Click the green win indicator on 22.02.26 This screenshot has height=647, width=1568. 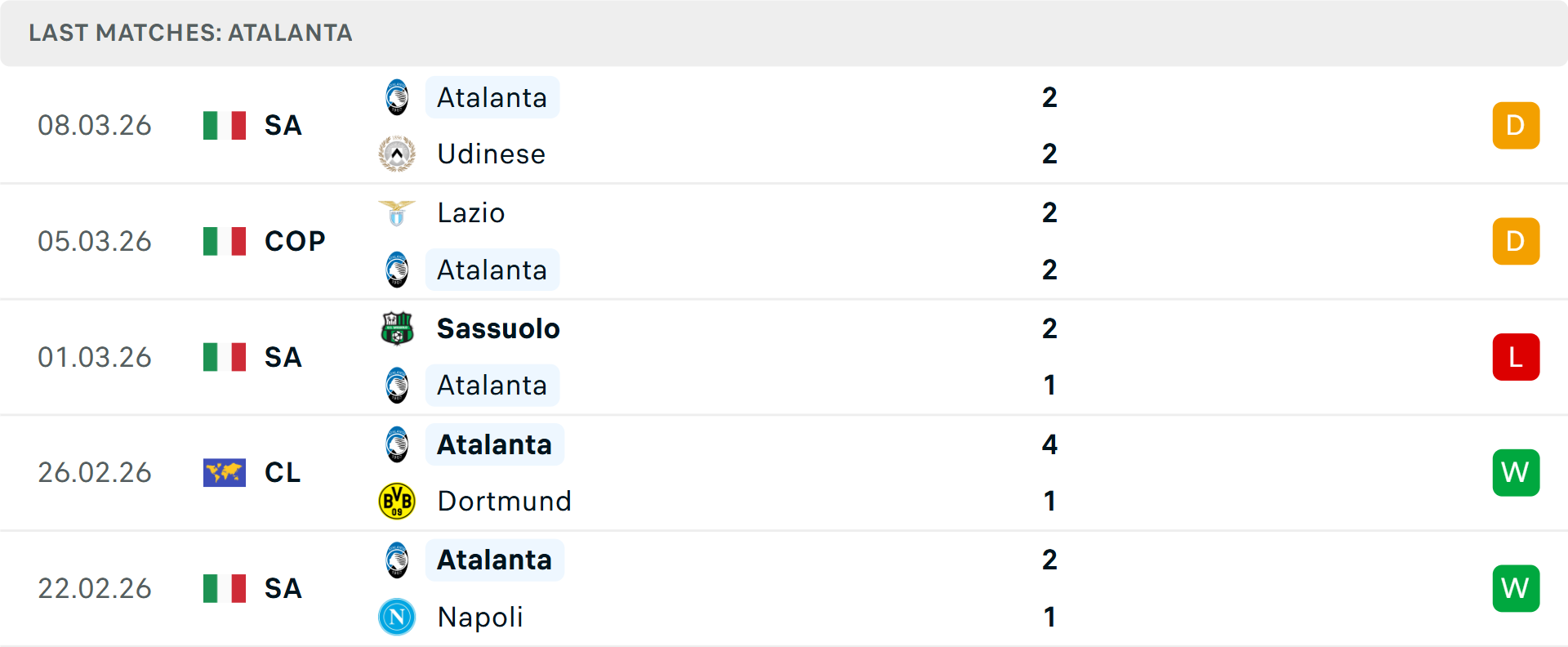(x=1516, y=588)
